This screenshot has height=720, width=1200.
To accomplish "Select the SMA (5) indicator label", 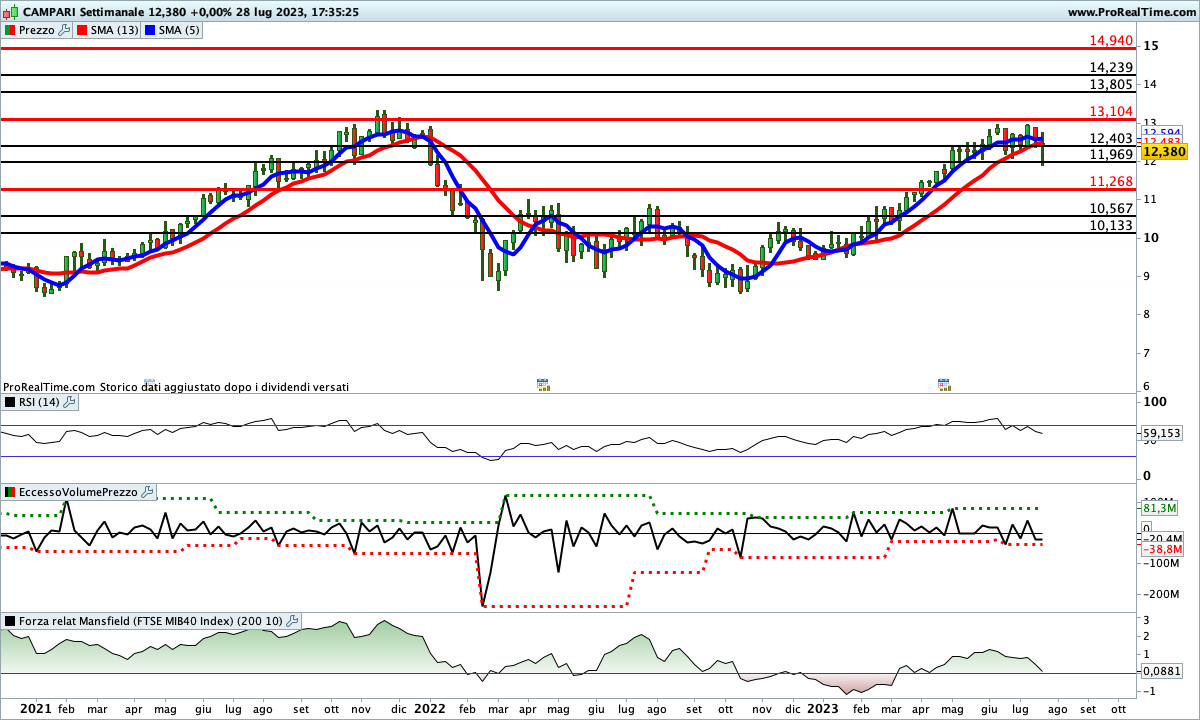I will [178, 30].
